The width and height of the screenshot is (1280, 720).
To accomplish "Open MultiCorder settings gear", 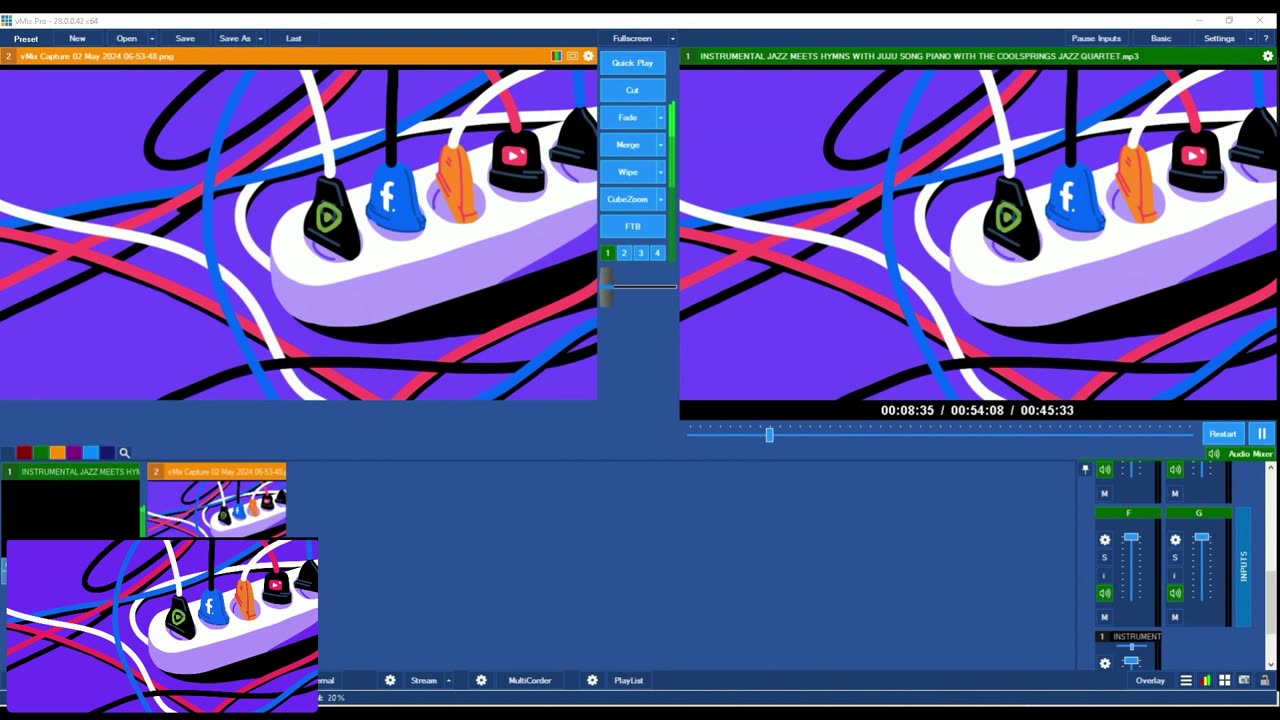I will coord(481,680).
